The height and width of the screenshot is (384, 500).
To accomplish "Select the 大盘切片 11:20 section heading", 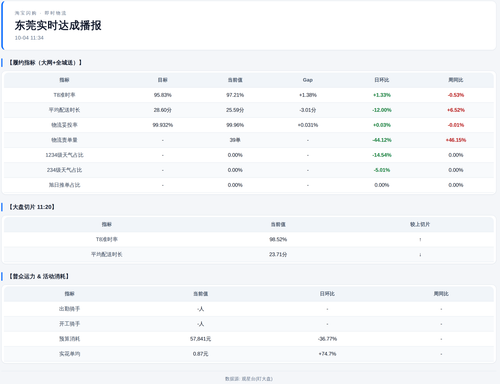I will coord(32,207).
